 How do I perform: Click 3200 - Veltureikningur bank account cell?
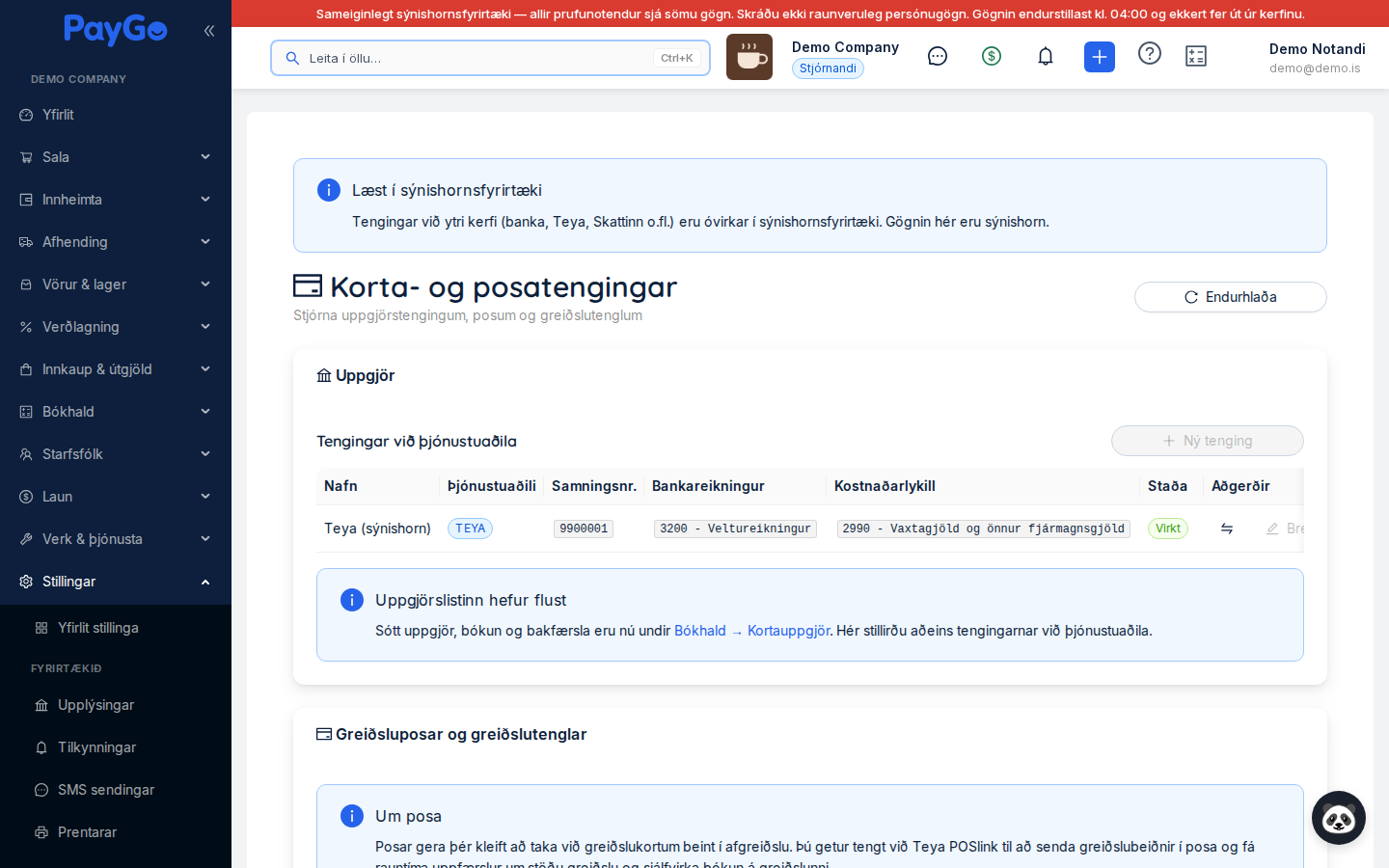(735, 529)
